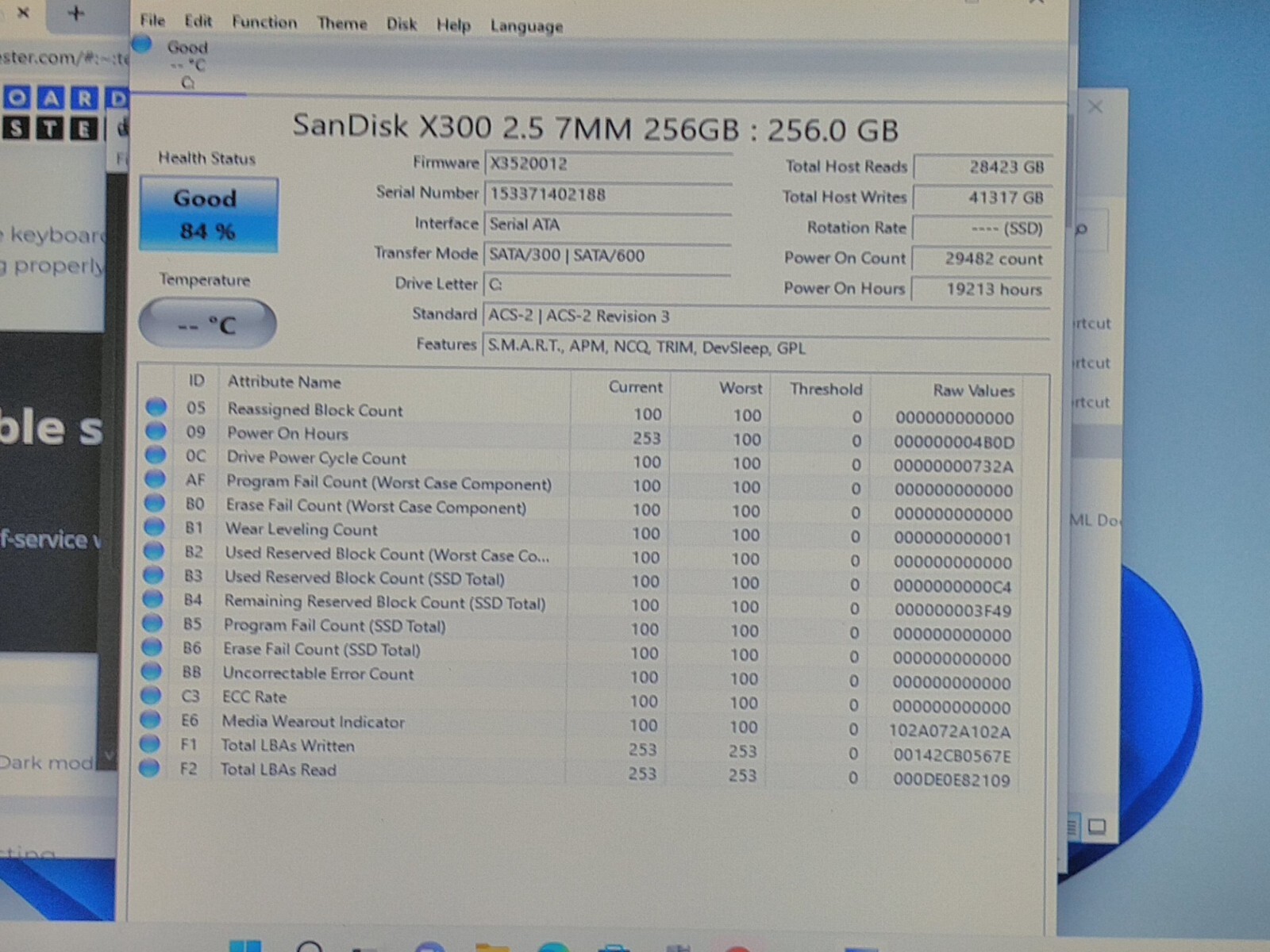Click the Features field
This screenshot has height=952, width=1270.
coord(766,347)
